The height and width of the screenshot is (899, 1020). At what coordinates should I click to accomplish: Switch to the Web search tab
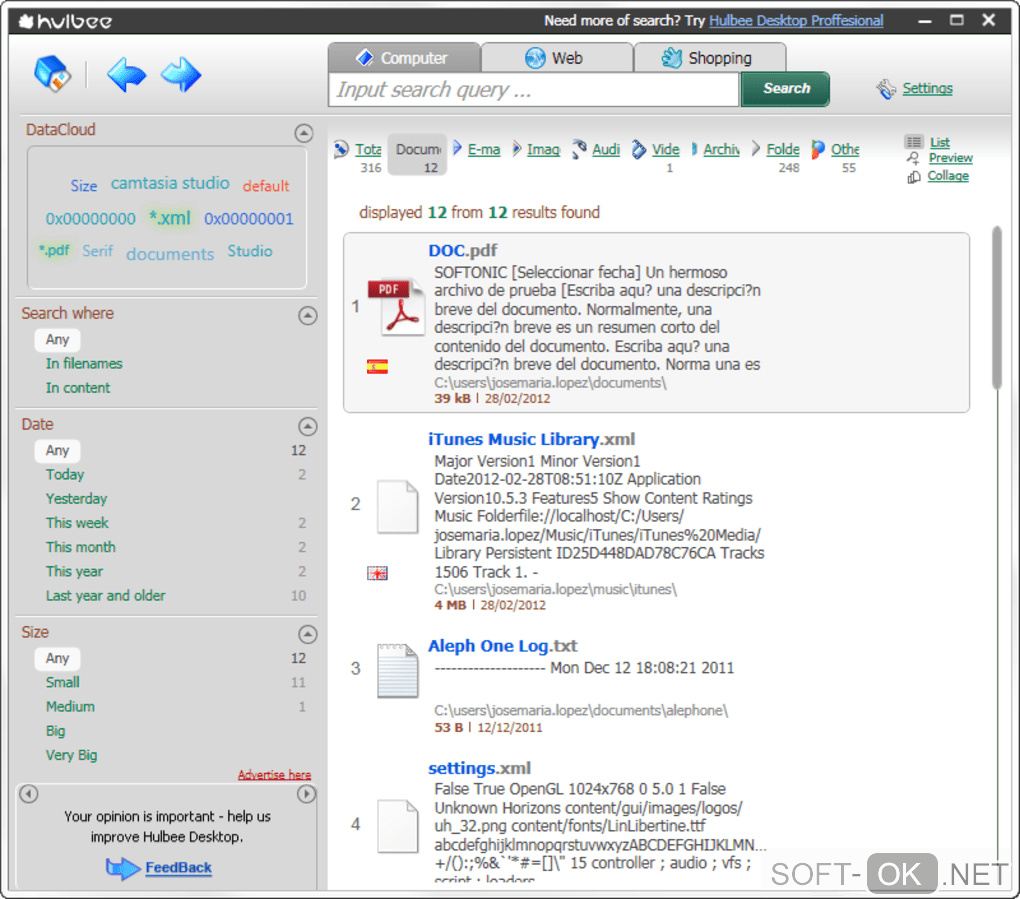tap(557, 58)
